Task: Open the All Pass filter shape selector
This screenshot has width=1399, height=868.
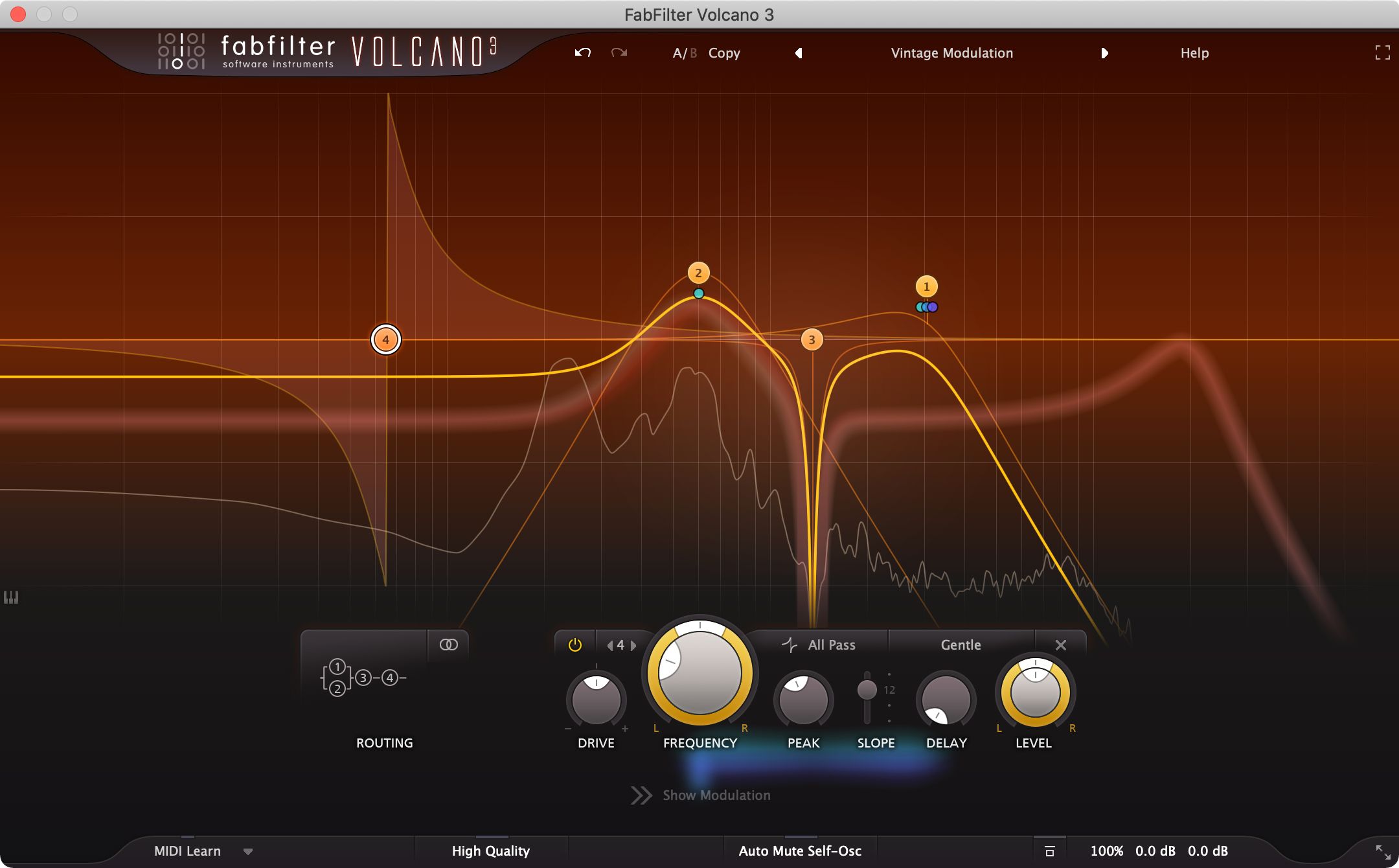Action: 830,645
